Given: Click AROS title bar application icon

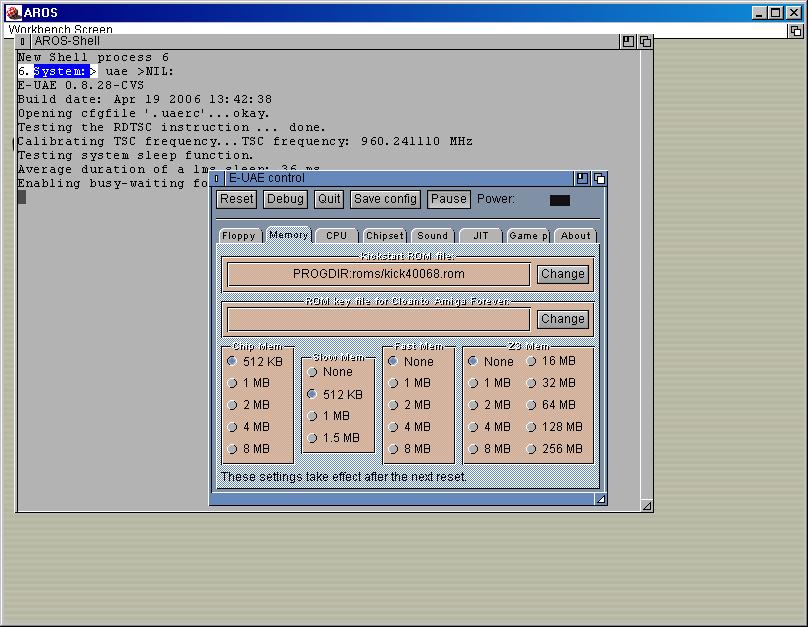Looking at the screenshot, I should 13,12.
